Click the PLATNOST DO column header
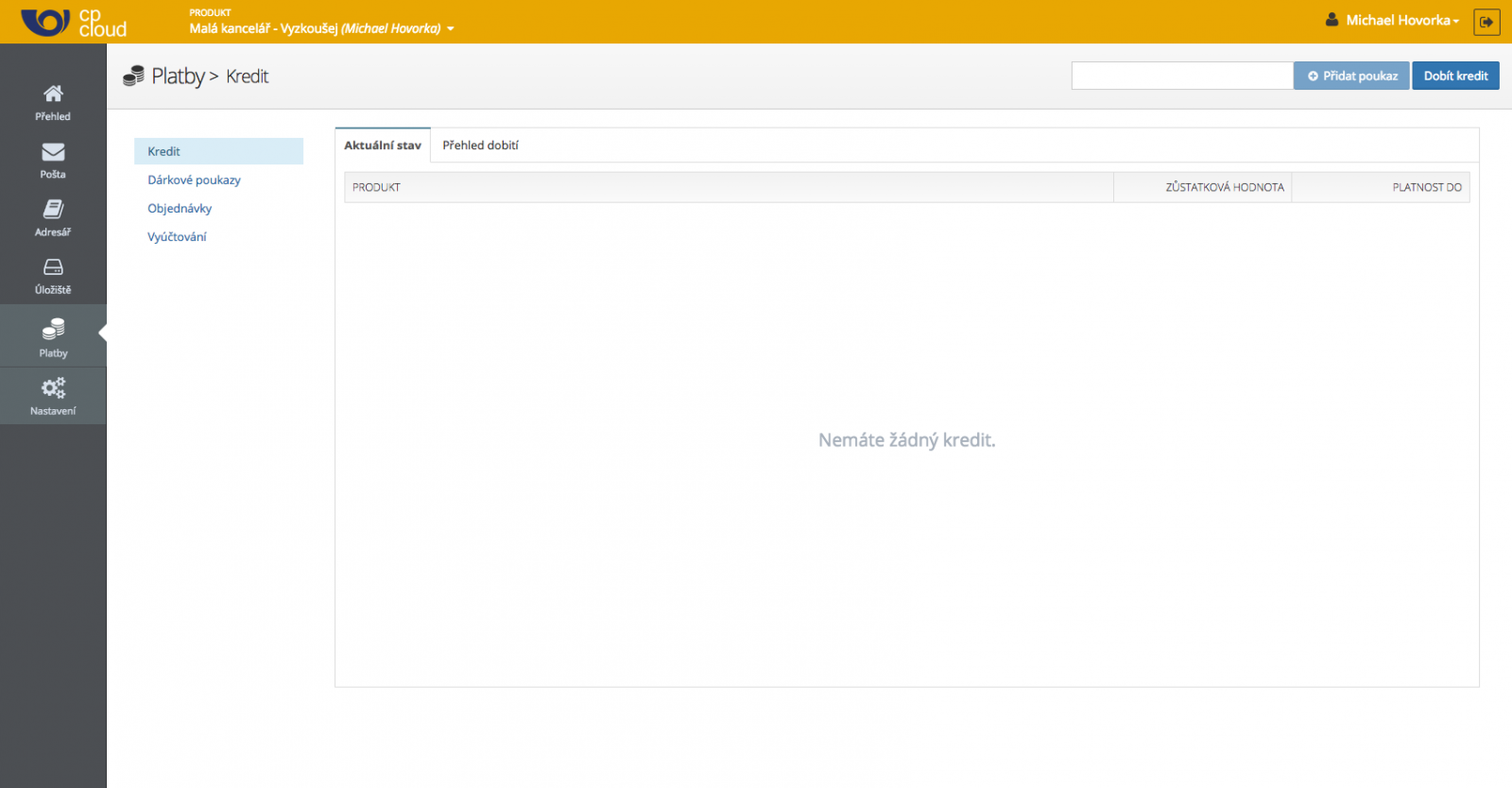The height and width of the screenshot is (788, 1512). [1381, 187]
